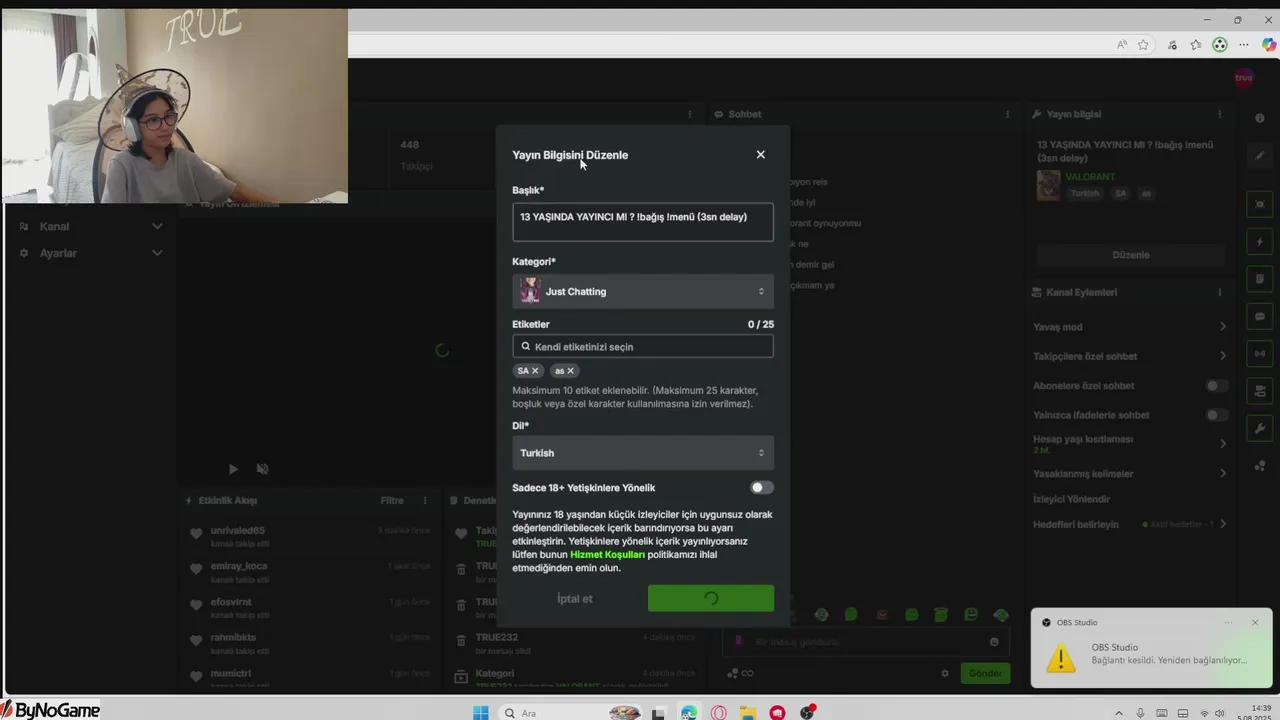Click the pencil edit icon in right toolbar
Image resolution: width=1280 pixels, height=720 pixels.
[1260, 155]
